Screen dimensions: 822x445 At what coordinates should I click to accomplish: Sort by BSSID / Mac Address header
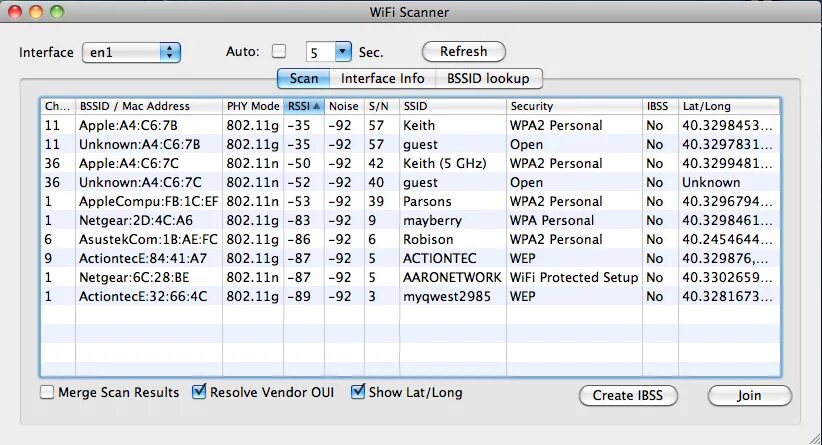[149, 106]
